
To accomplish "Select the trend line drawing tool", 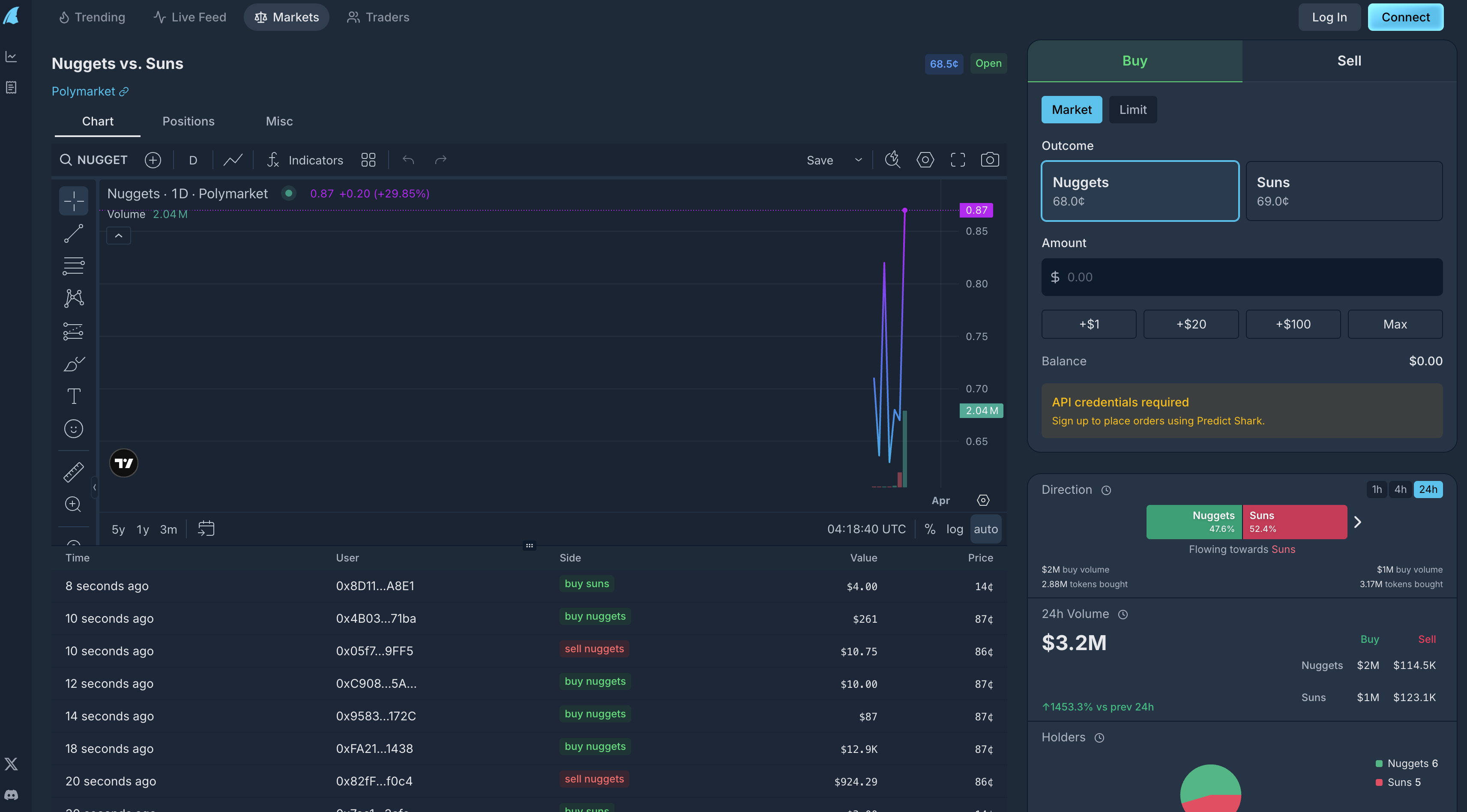I will (73, 233).
